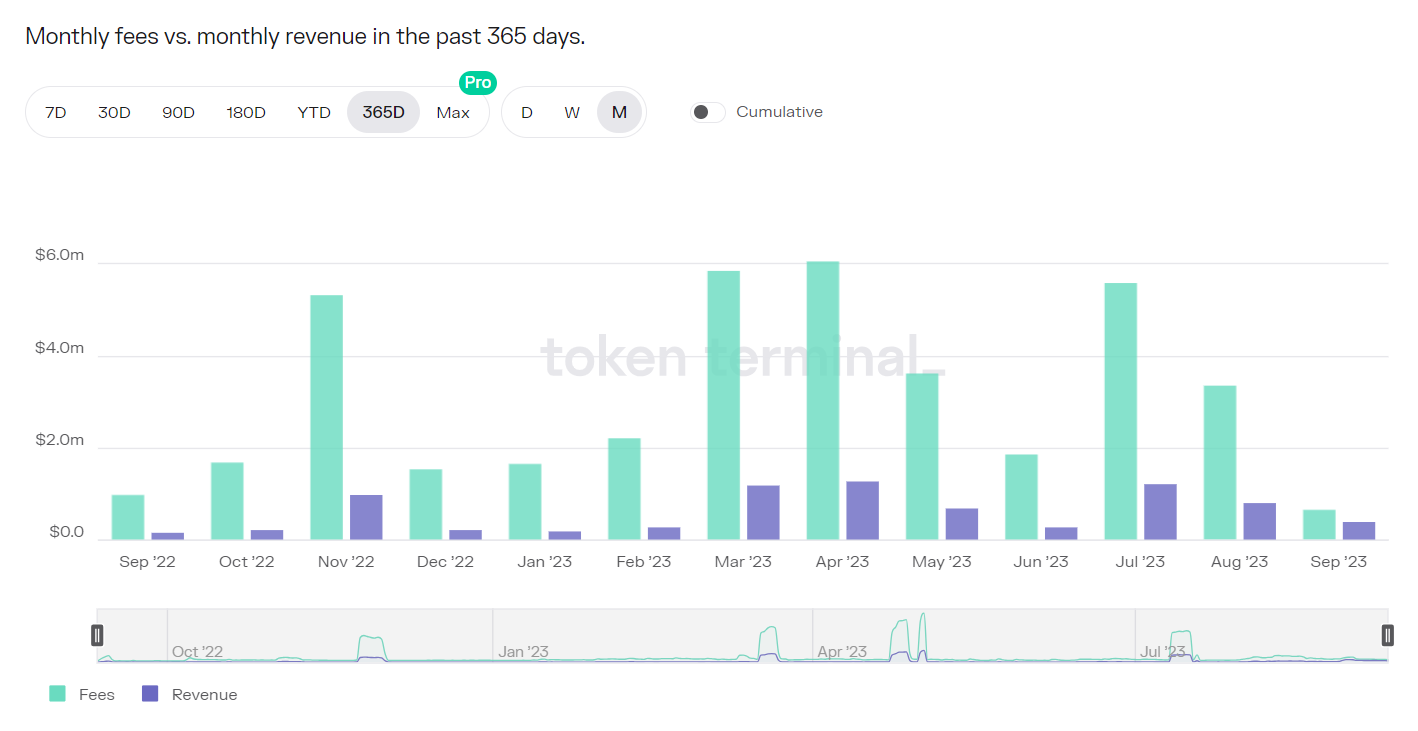1418x731 pixels.
Task: Click the right range slider handle
Action: click(1388, 635)
